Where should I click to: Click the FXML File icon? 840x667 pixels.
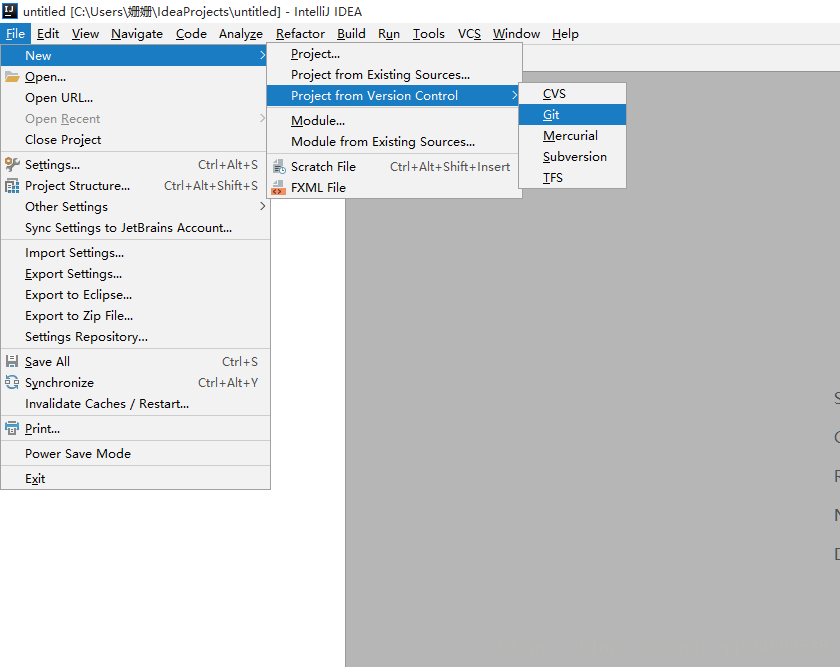coord(279,188)
